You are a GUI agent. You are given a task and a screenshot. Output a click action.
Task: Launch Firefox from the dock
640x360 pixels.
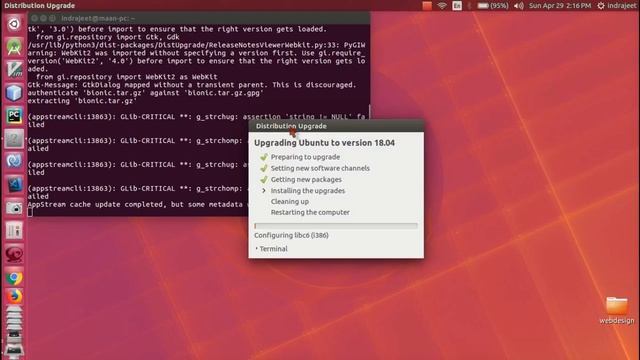pos(14,297)
